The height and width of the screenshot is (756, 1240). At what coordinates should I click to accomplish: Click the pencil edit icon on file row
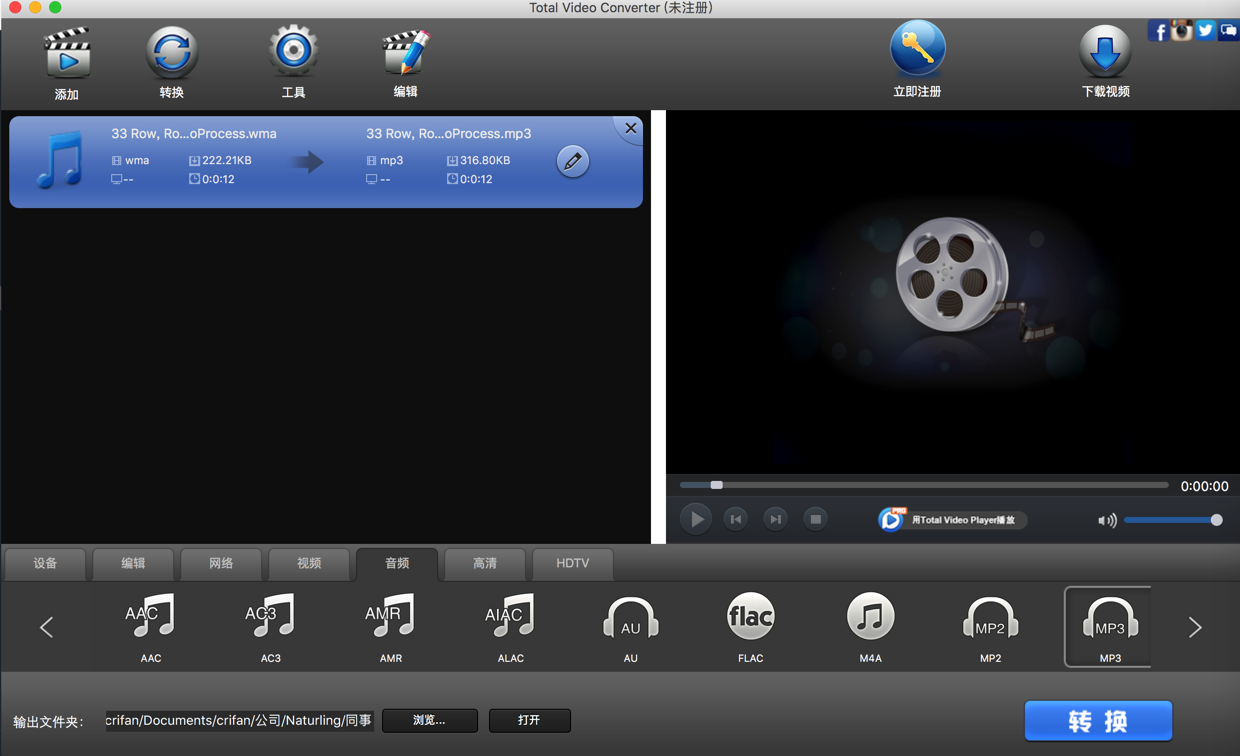coord(572,161)
